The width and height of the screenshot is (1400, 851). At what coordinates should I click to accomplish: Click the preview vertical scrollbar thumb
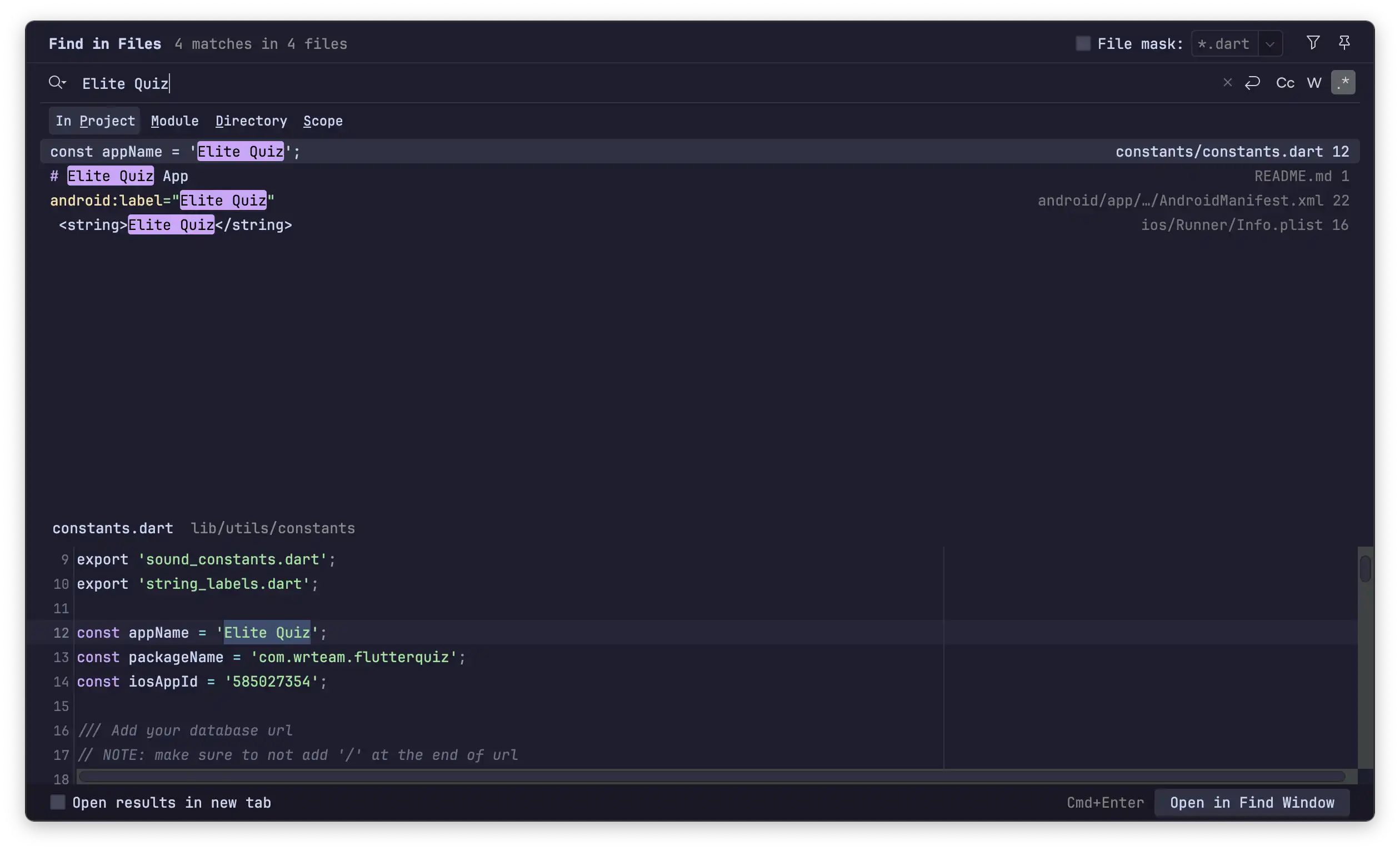[1366, 569]
